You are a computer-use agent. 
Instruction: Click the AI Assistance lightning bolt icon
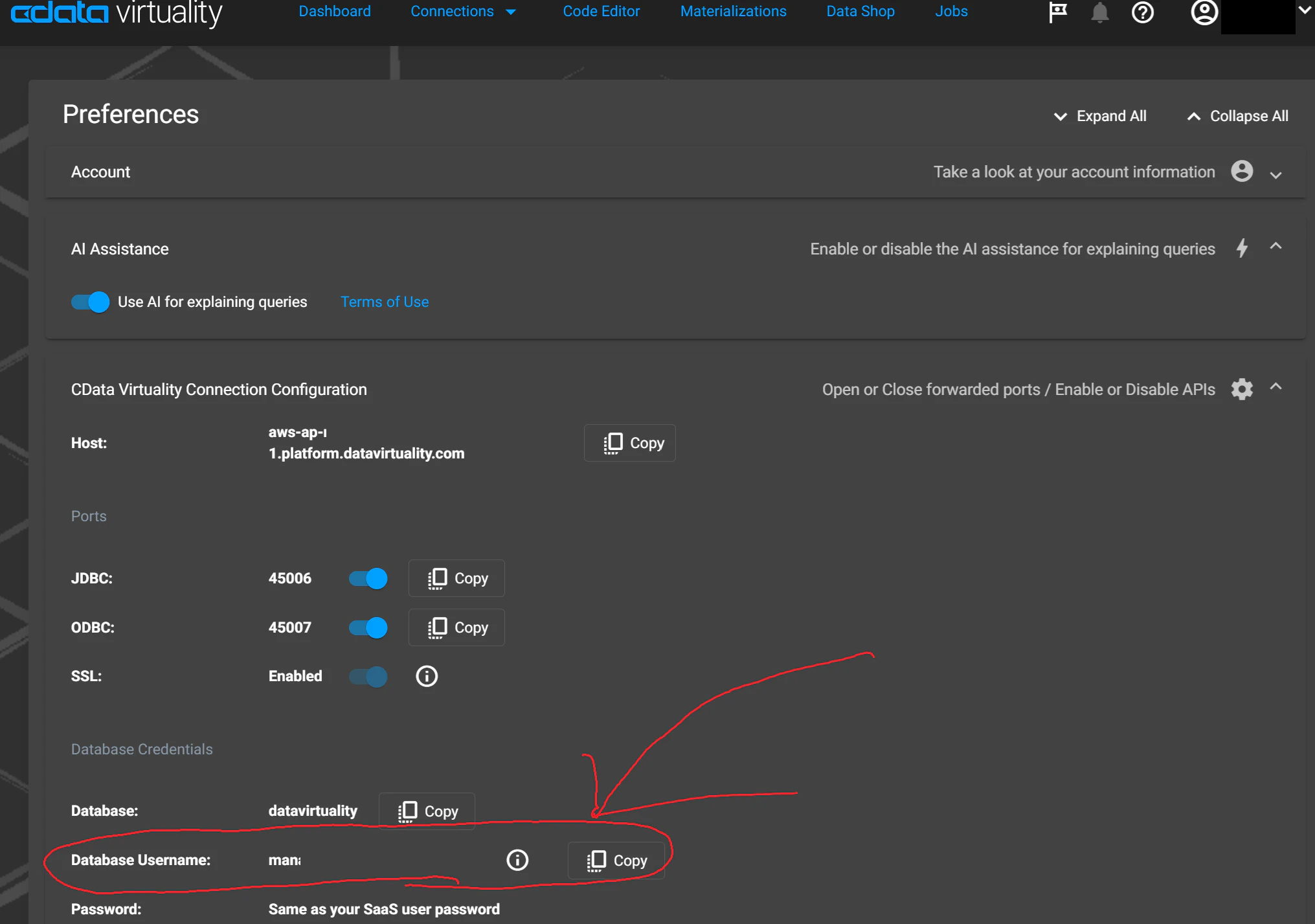1242,249
